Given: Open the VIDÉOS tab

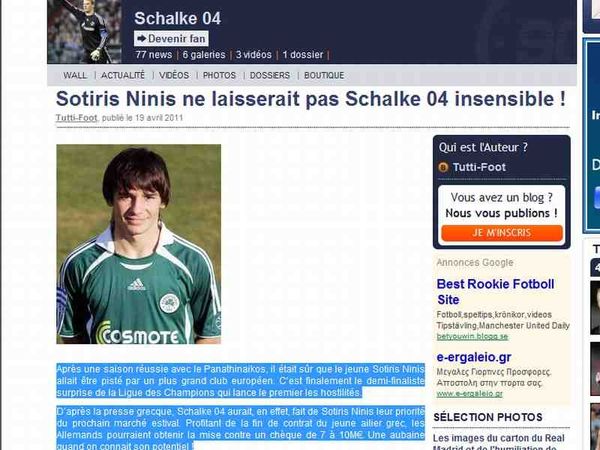Looking at the screenshot, I should tap(174, 75).
